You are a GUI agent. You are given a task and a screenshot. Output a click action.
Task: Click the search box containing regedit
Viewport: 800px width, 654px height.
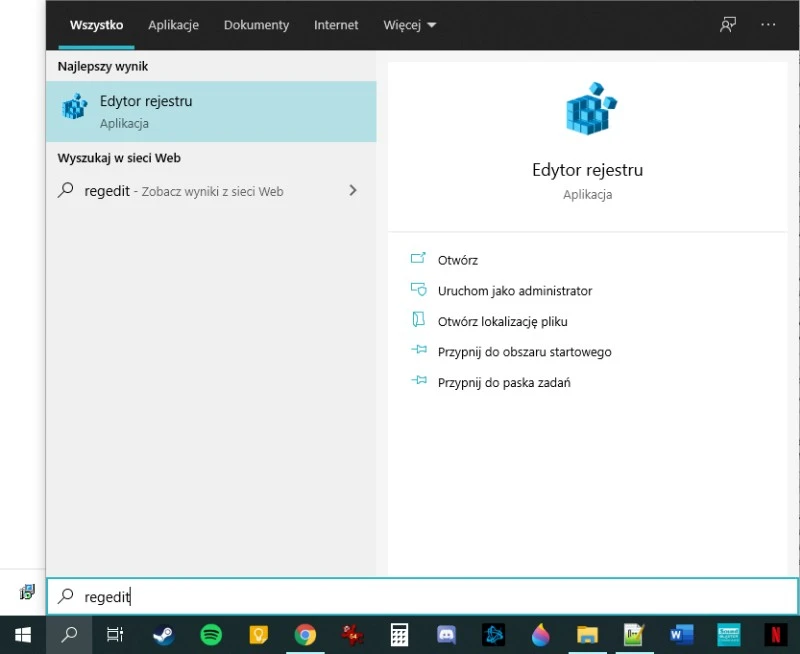(420, 597)
